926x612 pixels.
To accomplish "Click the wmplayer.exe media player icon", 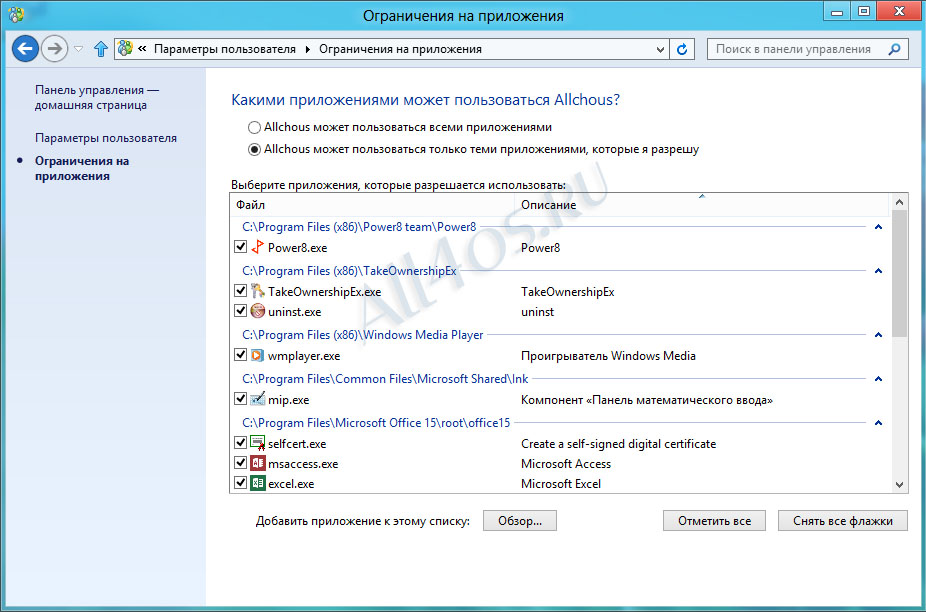I will coord(257,355).
